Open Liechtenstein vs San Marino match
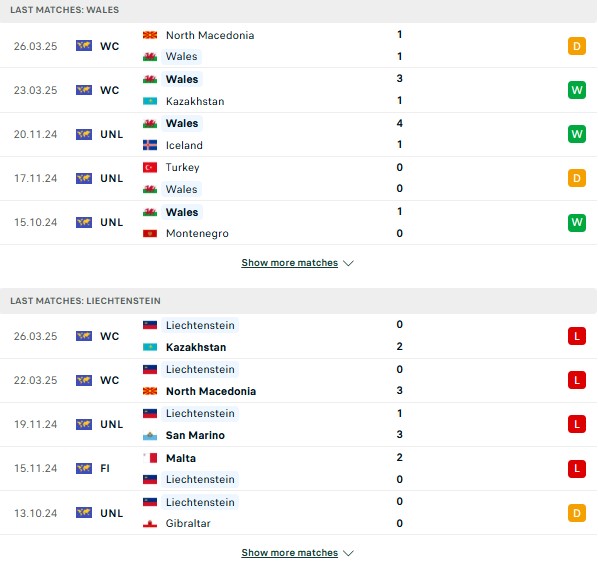This screenshot has height=569, width=598. (x=299, y=424)
